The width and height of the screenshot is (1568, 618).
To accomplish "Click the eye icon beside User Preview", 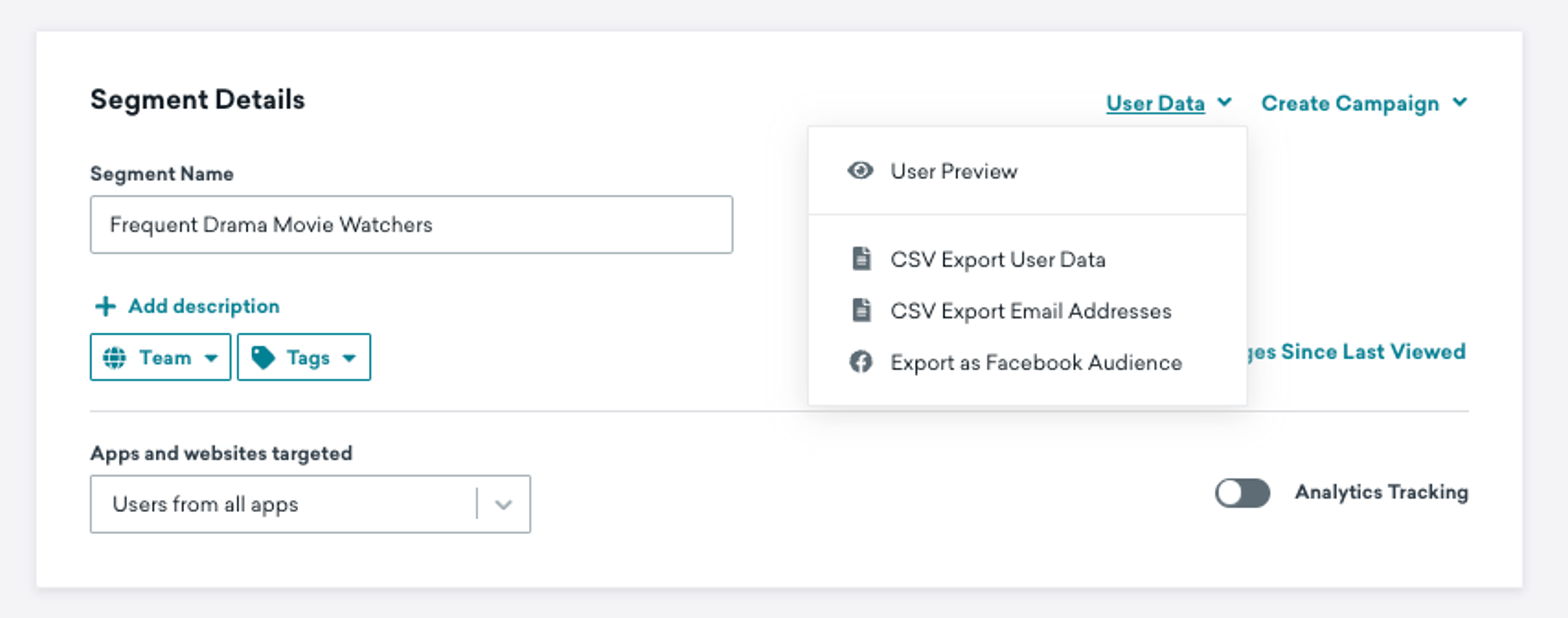I will point(860,171).
